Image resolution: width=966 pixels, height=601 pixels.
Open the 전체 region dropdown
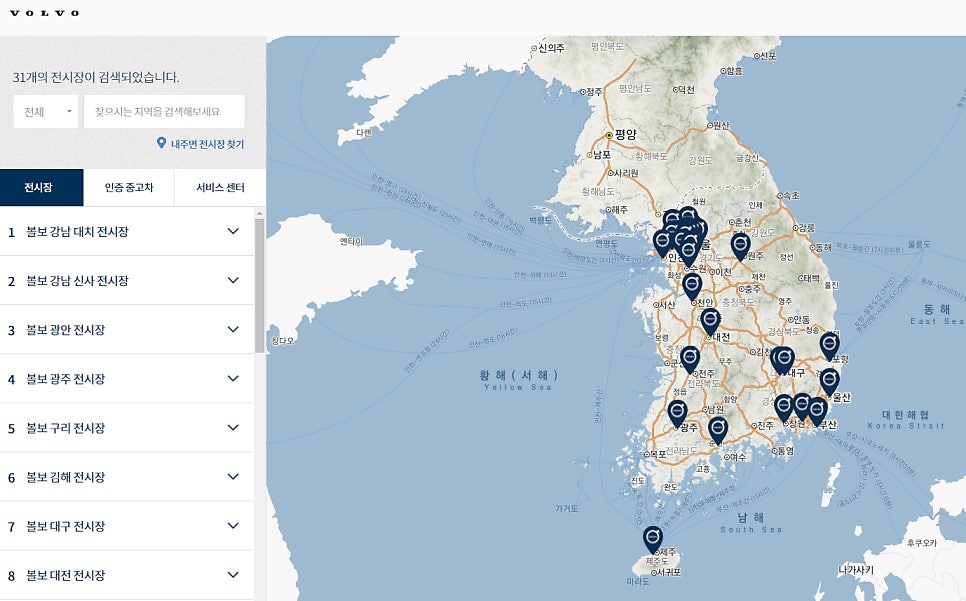point(46,111)
